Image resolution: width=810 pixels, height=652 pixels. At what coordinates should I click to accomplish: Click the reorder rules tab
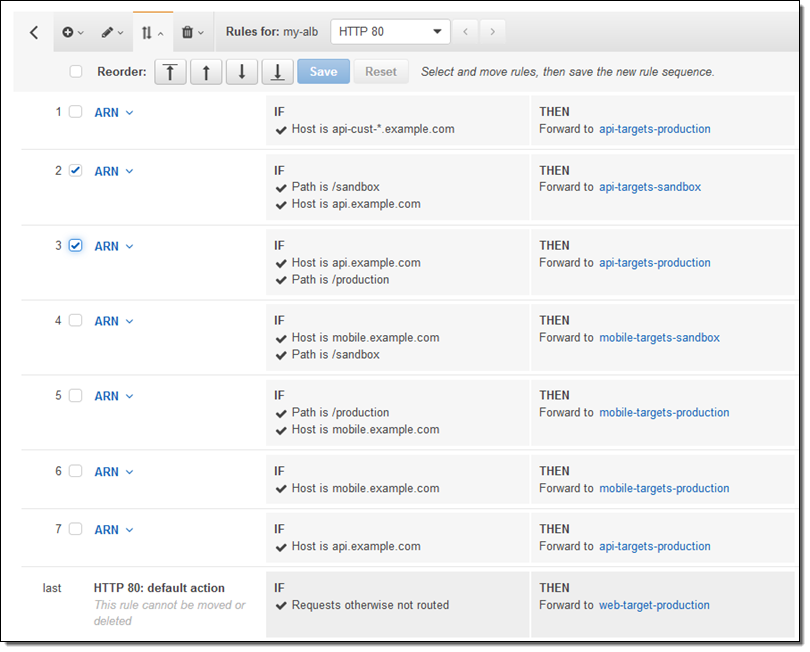click(153, 33)
